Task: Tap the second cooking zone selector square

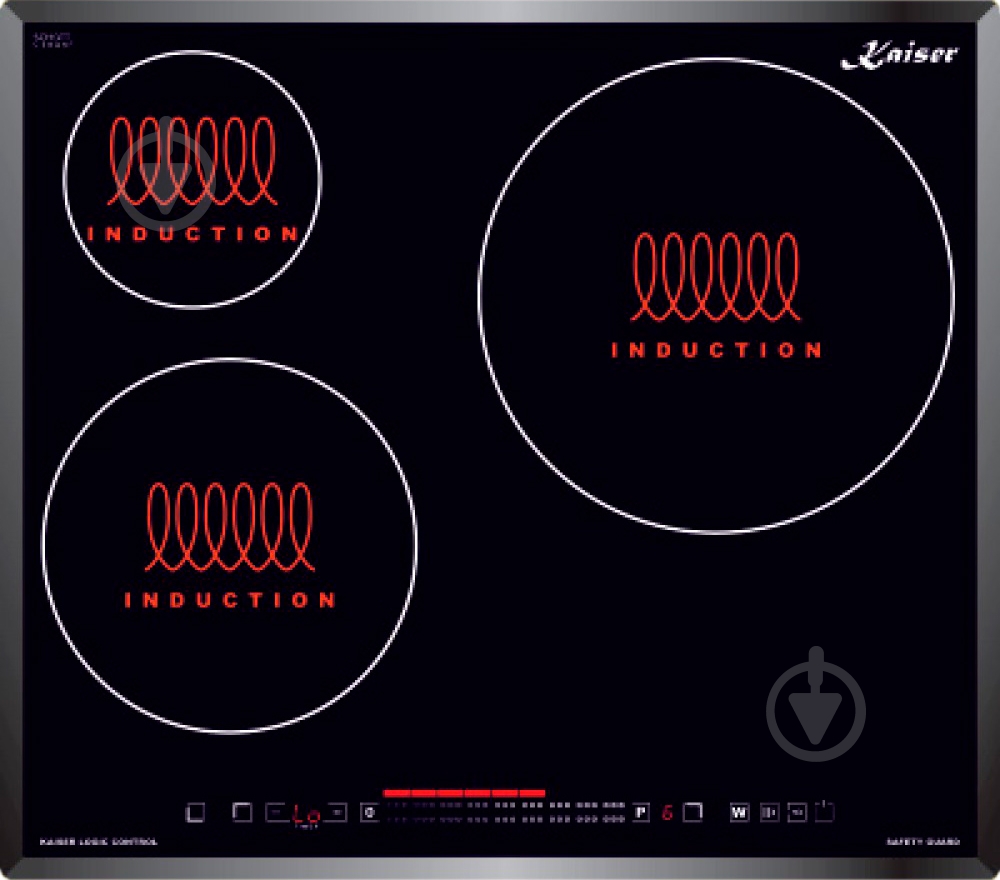Action: pos(242,812)
